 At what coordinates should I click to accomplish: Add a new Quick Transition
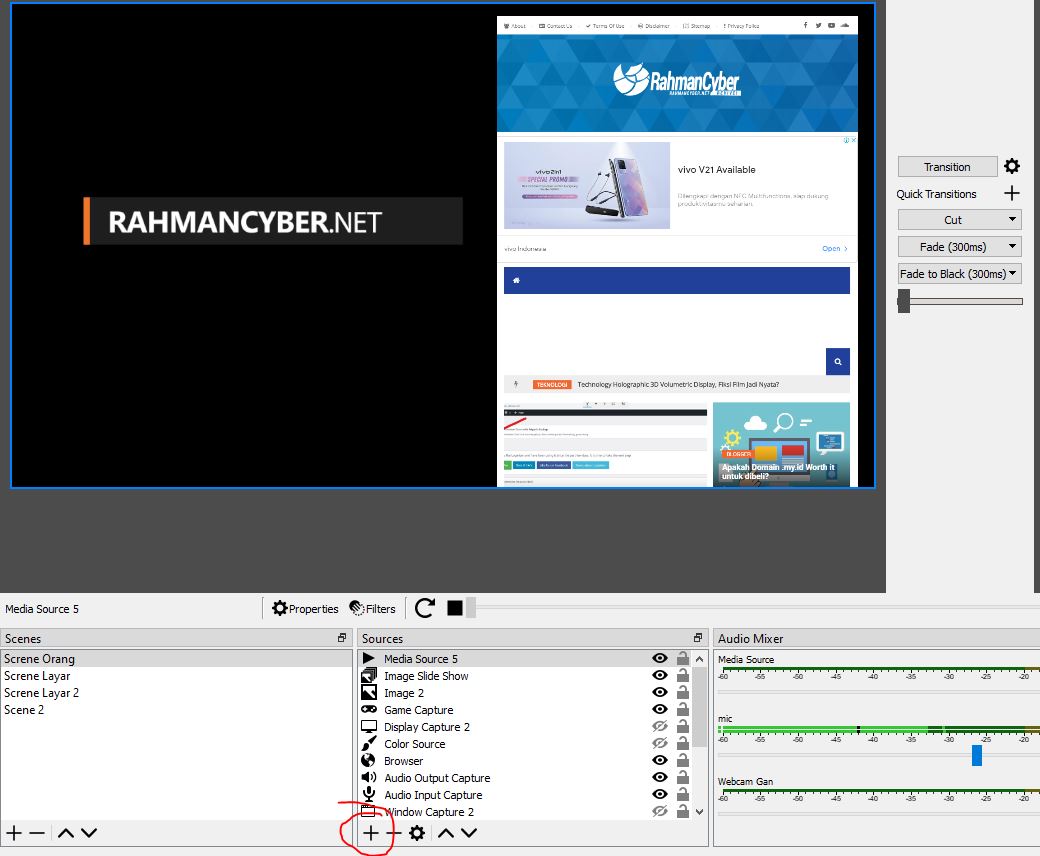[1011, 193]
